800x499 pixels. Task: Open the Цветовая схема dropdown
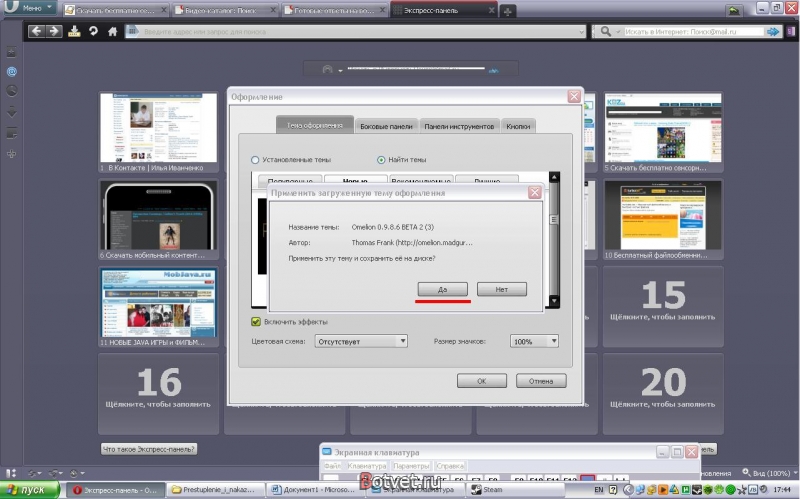[x=361, y=341]
